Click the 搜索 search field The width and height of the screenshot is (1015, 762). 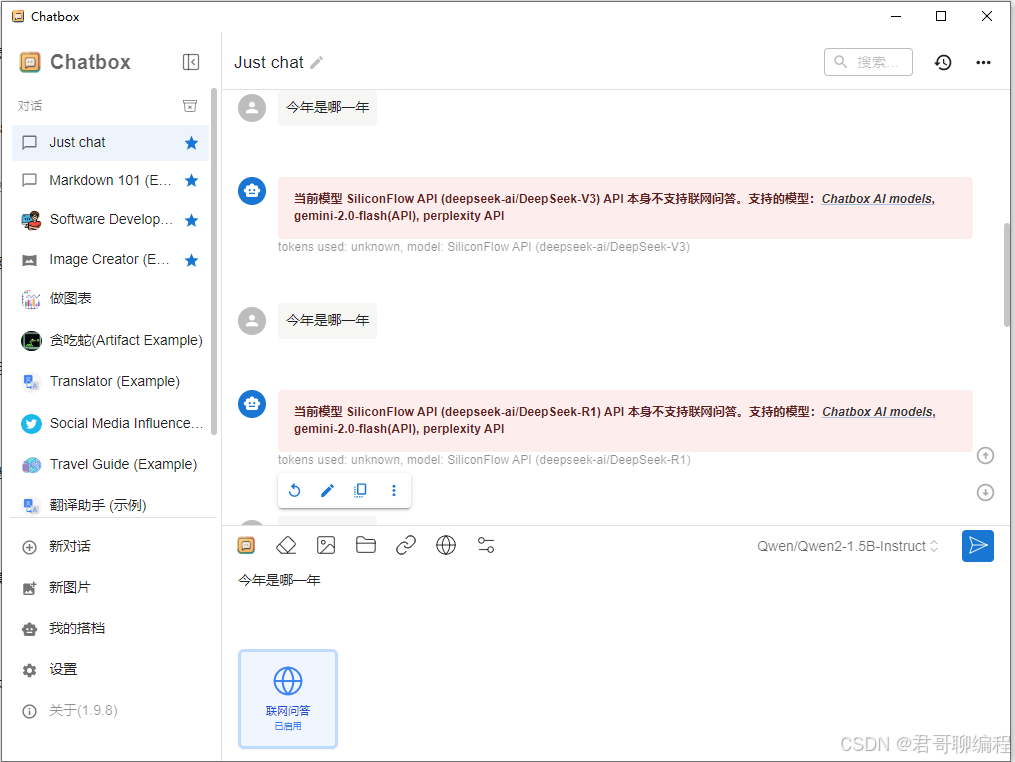coord(868,62)
